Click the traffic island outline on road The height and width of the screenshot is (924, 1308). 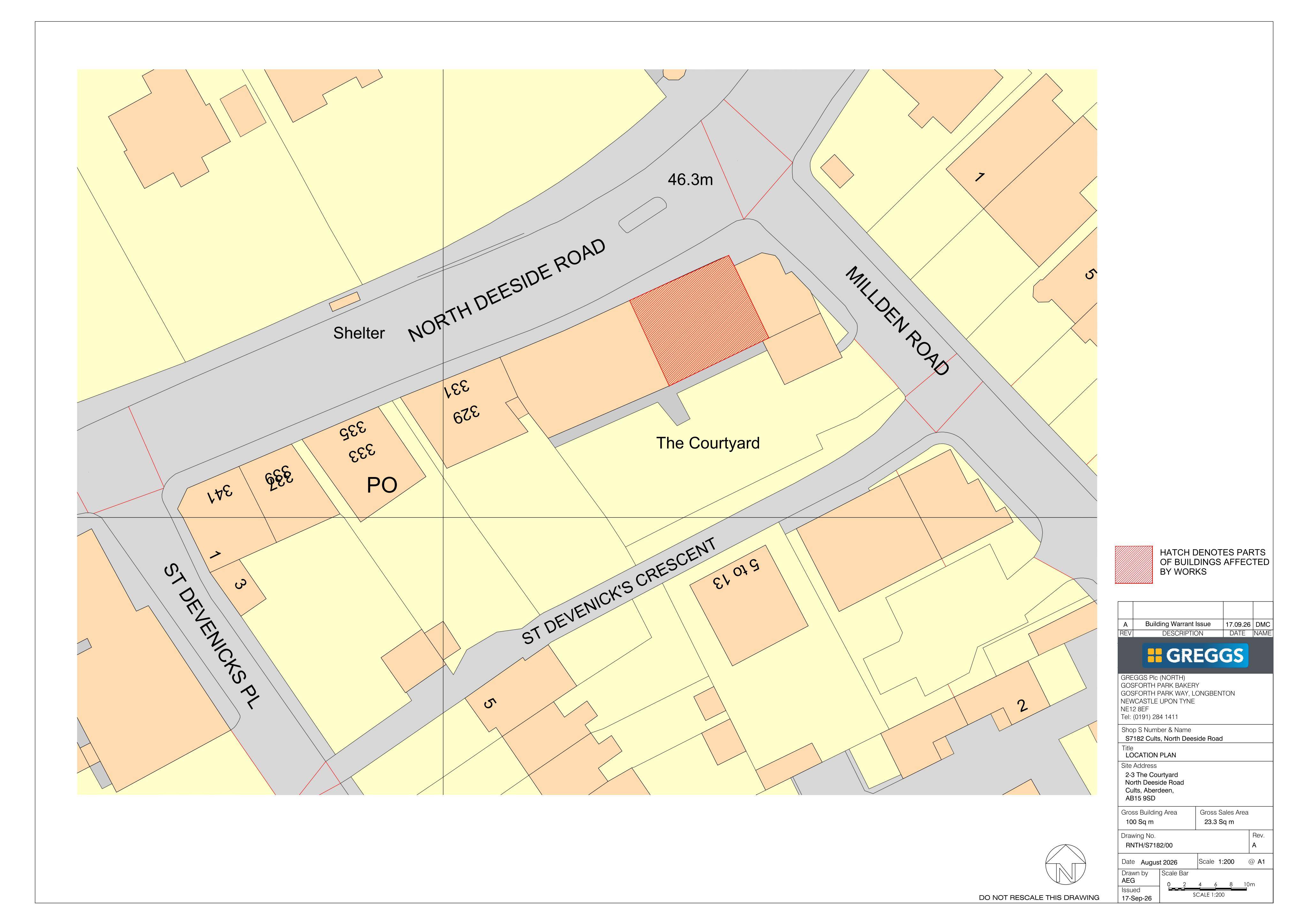tap(643, 215)
